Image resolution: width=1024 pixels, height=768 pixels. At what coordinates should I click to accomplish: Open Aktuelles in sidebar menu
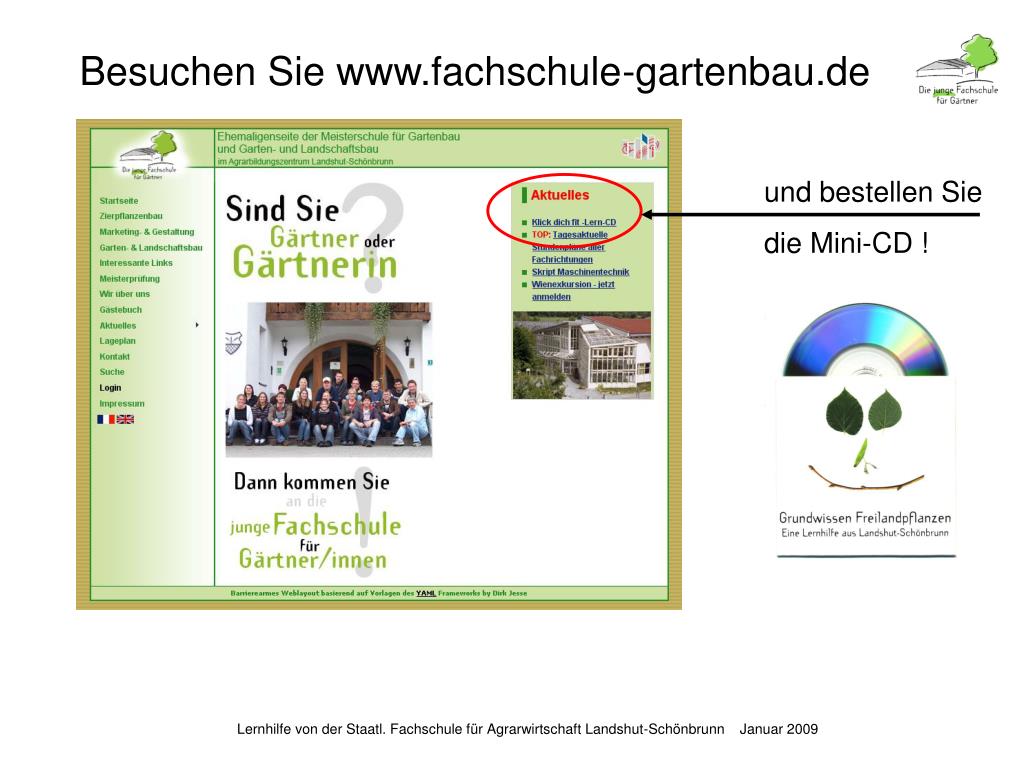[x=118, y=325]
